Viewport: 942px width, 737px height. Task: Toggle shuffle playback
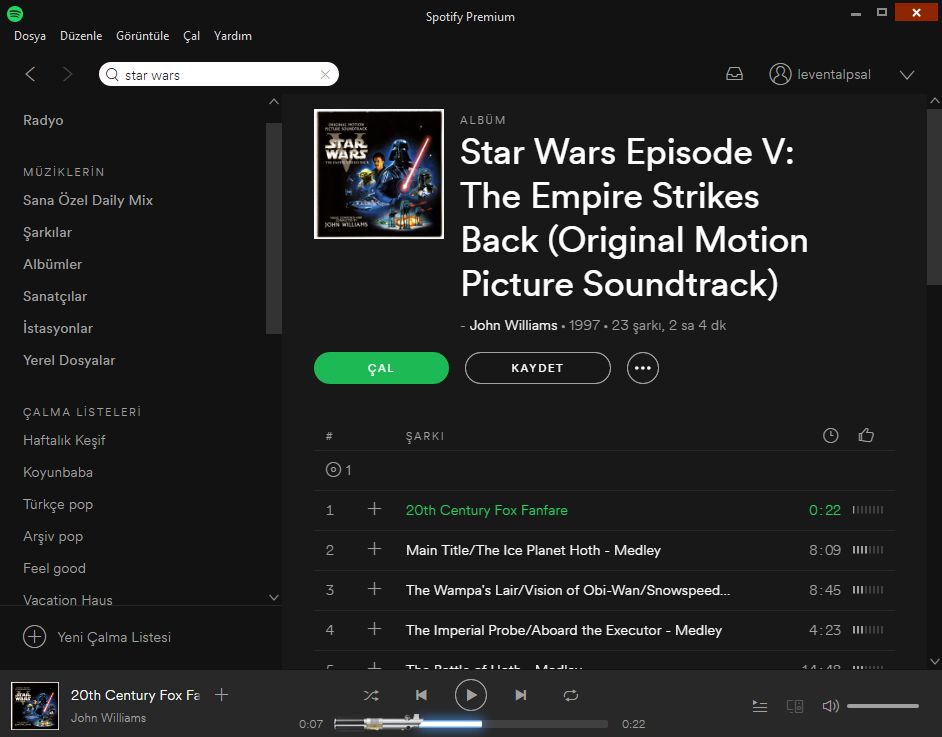coord(371,695)
